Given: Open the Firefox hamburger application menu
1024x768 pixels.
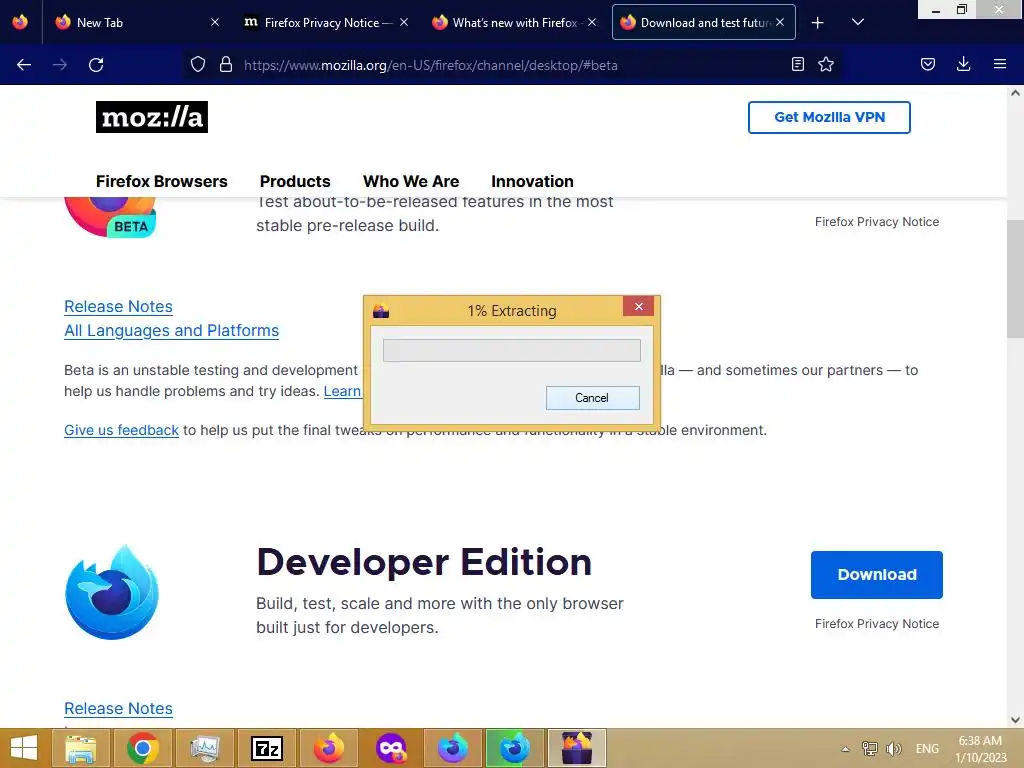Looking at the screenshot, I should [1000, 64].
